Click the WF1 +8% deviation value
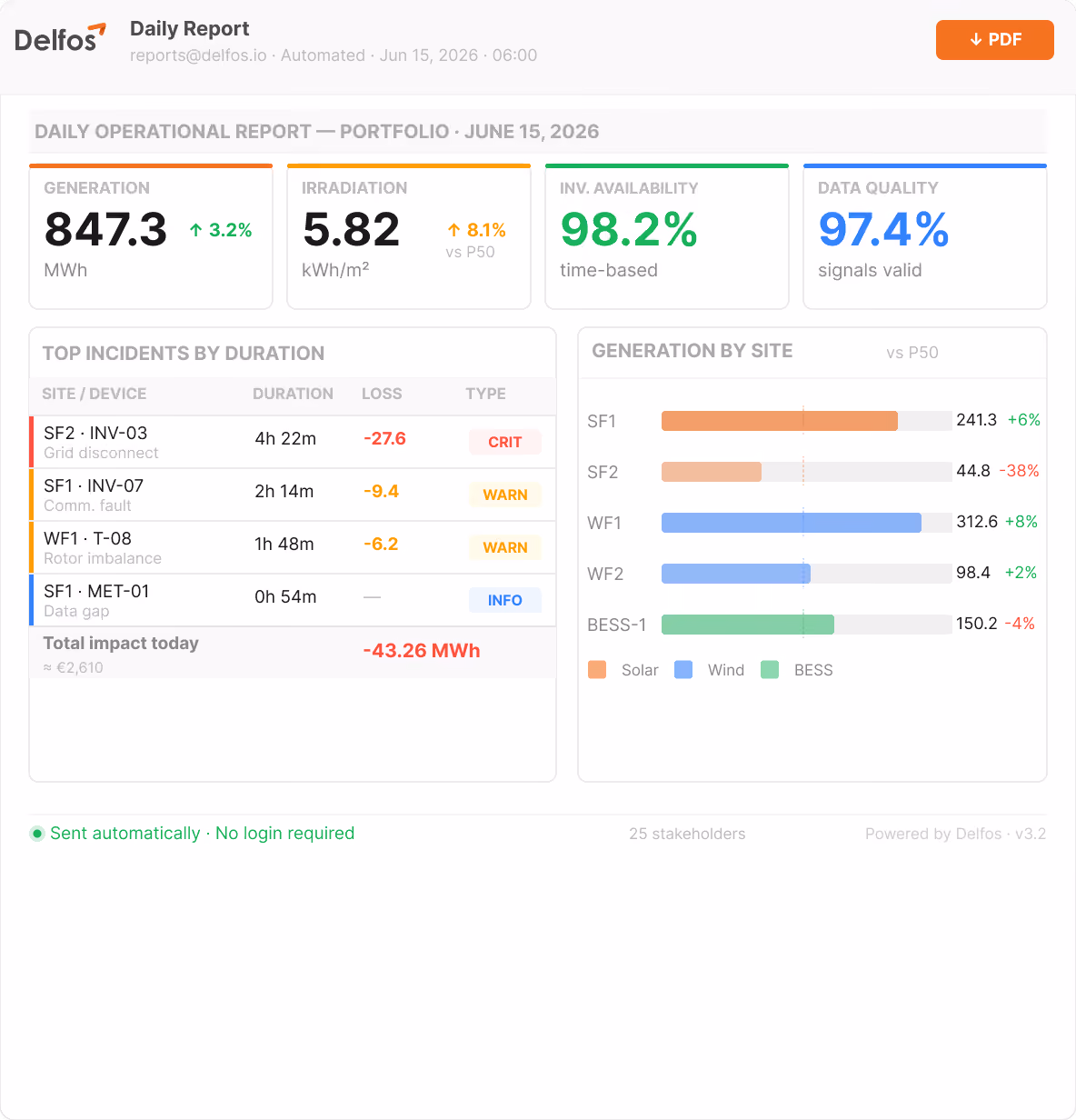This screenshot has width=1076, height=1120. click(x=1021, y=522)
